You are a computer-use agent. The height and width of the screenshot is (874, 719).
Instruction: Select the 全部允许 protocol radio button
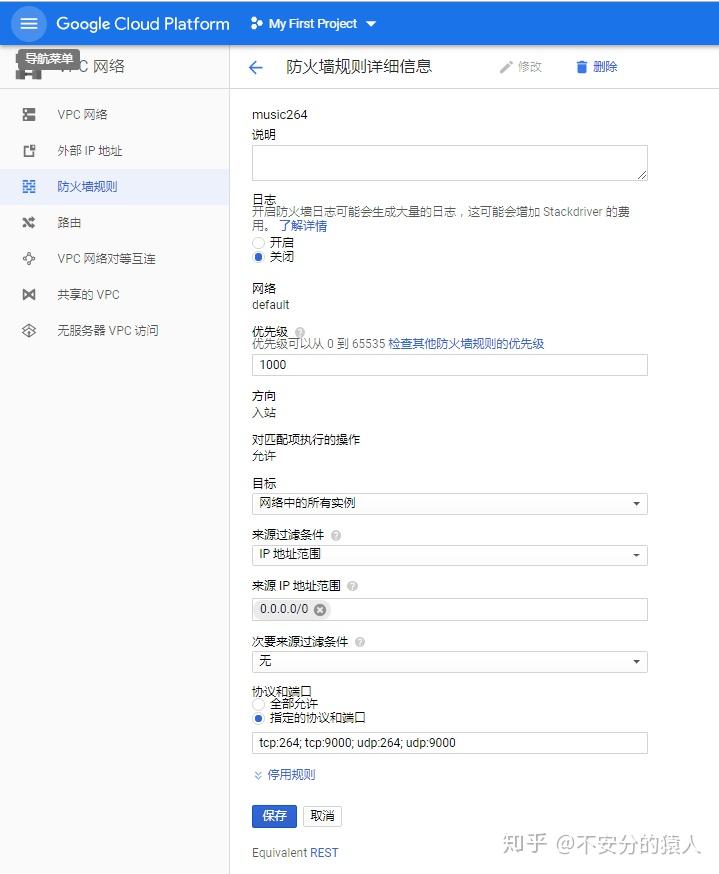coord(258,704)
